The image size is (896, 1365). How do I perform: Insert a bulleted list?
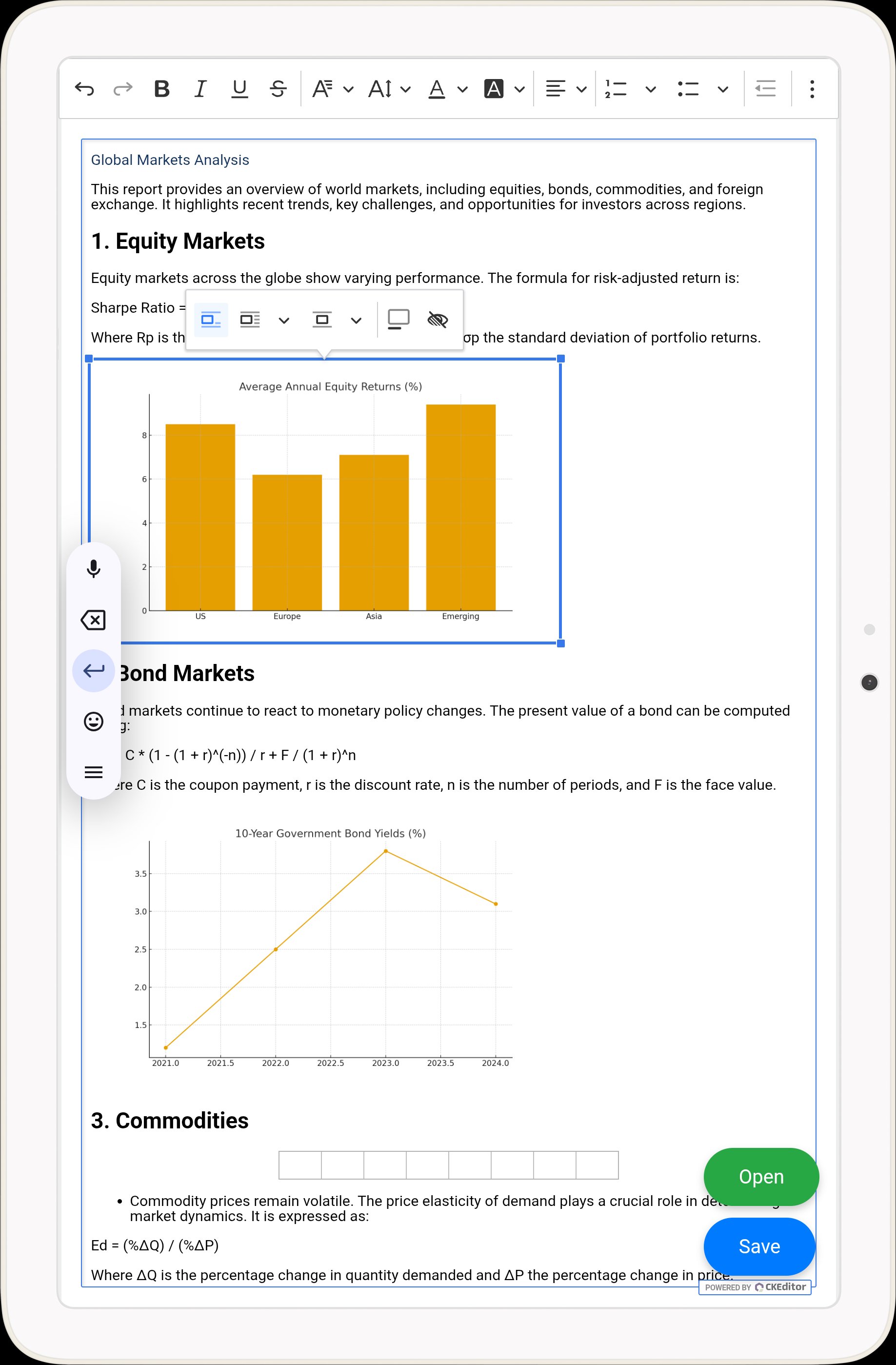(688, 89)
